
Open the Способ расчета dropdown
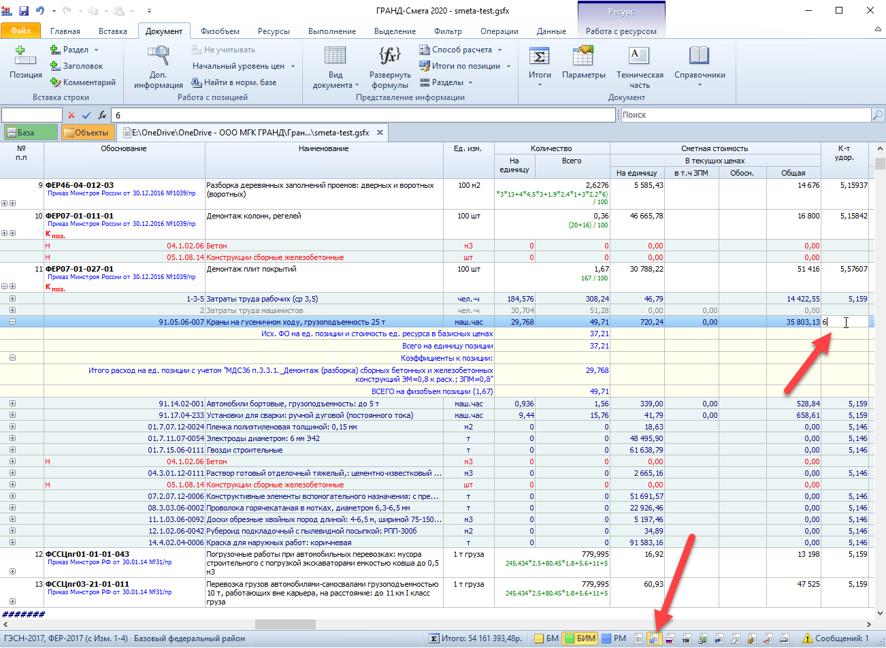tap(500, 50)
